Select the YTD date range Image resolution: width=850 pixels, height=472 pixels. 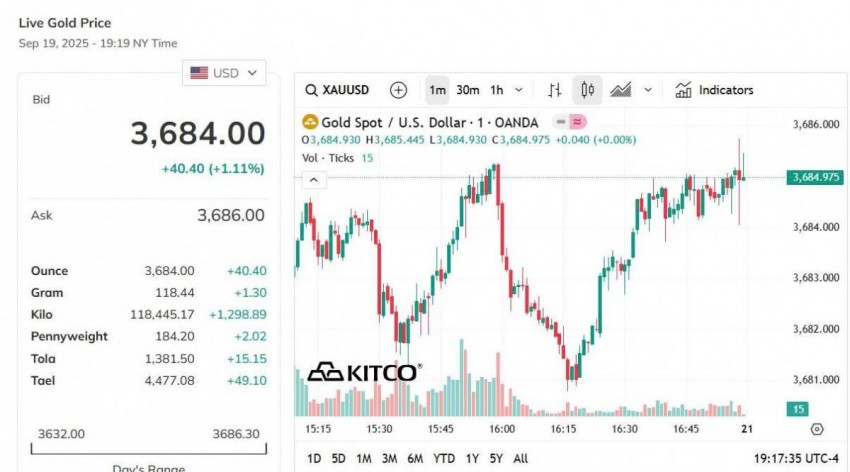(444, 458)
